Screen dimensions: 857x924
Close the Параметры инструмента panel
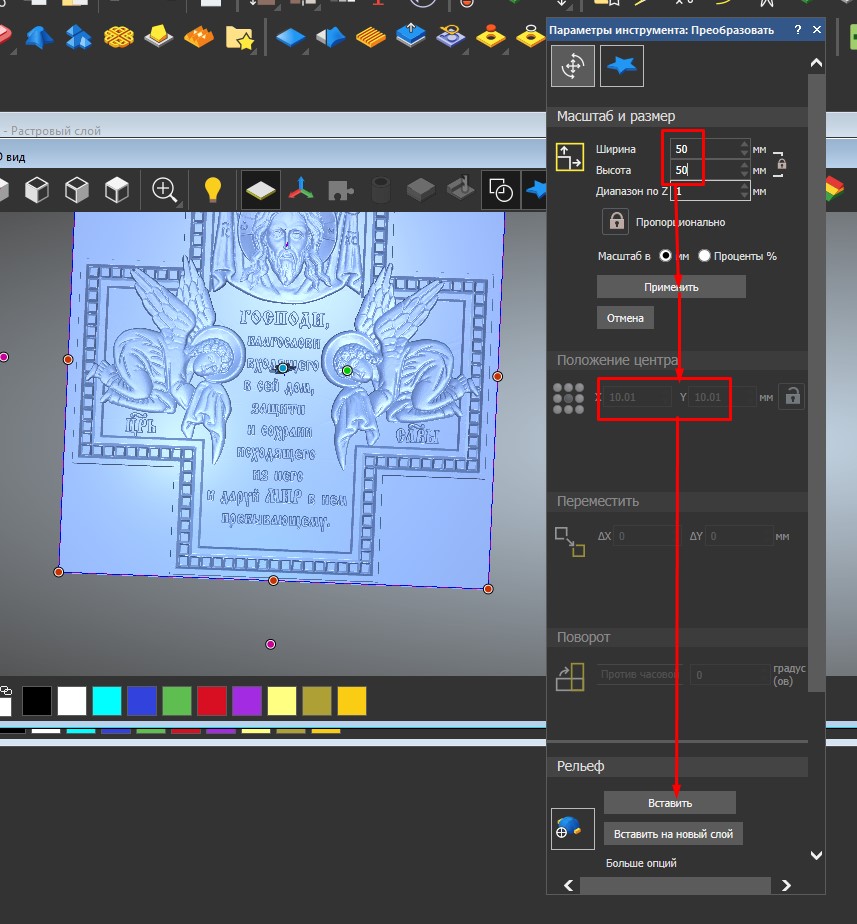coord(817,29)
